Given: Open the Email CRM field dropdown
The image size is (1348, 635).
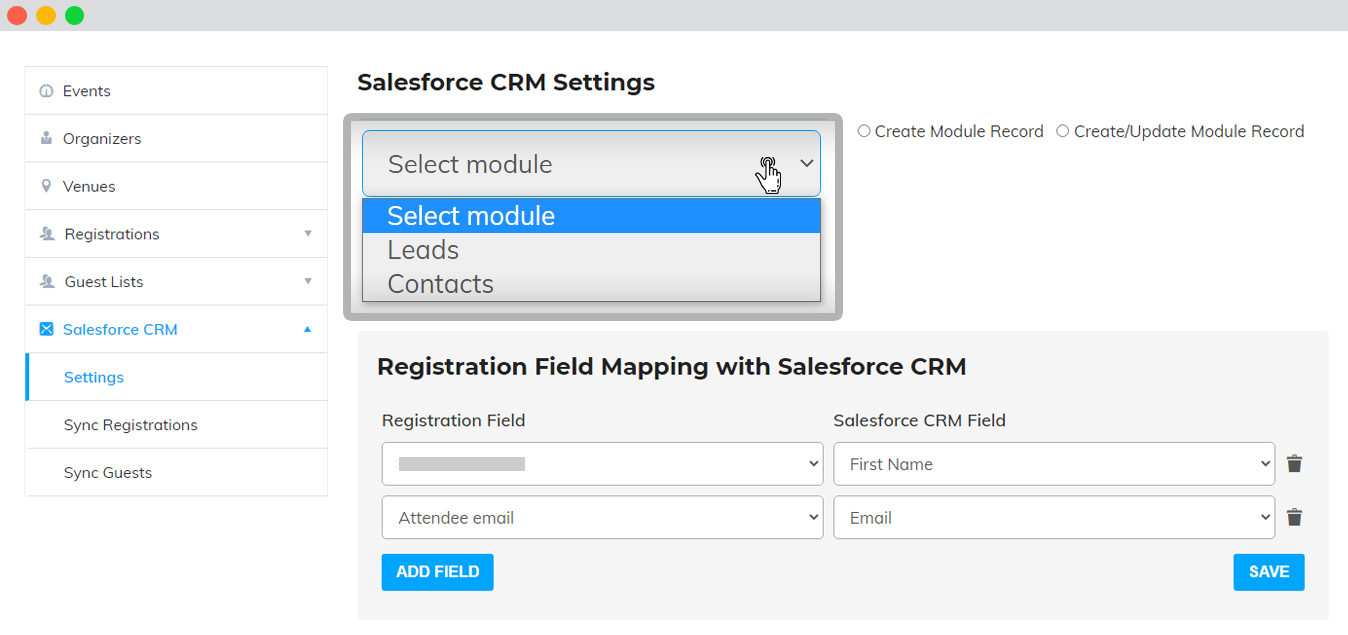Looking at the screenshot, I should coord(1054,517).
